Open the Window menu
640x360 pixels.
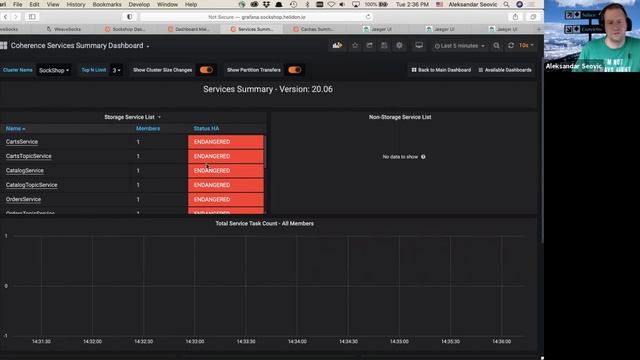point(167,4)
